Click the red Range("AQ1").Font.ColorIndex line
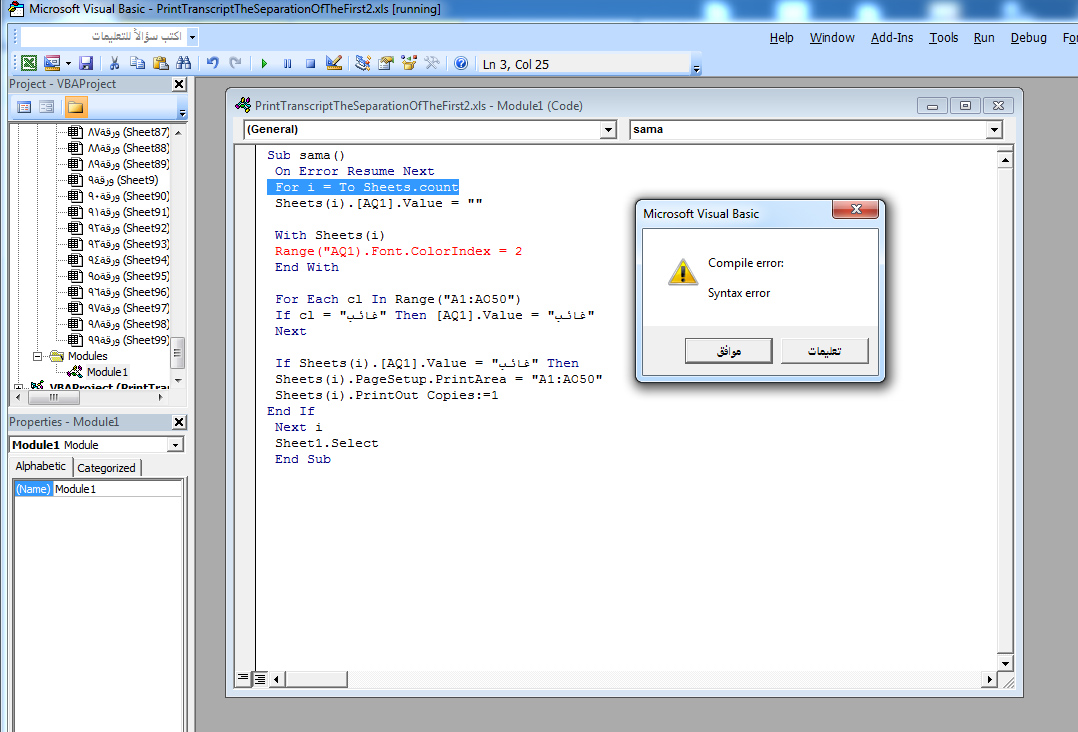The width and height of the screenshot is (1078, 732). point(398,251)
